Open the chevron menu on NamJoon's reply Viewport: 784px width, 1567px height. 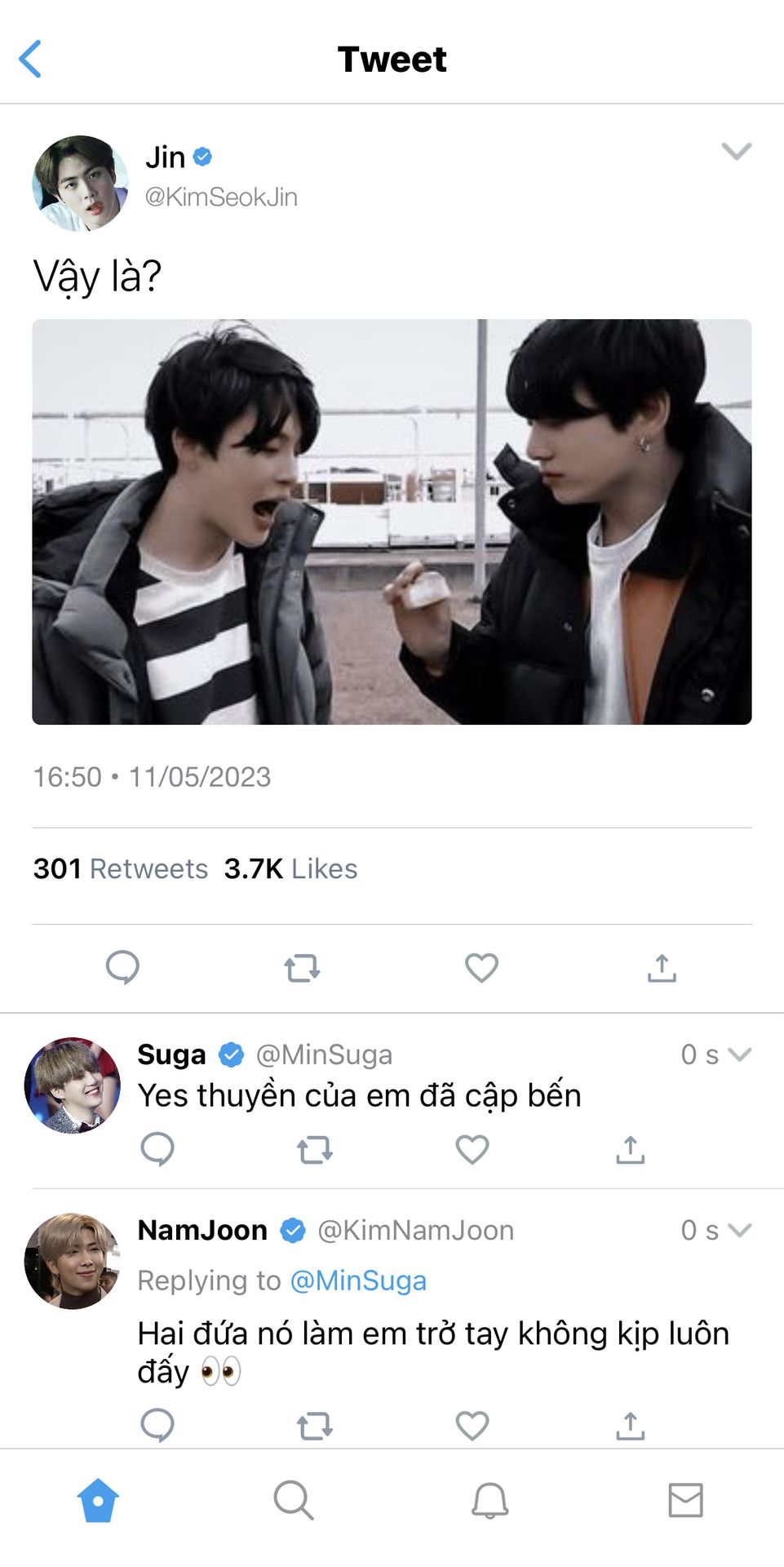click(739, 1230)
